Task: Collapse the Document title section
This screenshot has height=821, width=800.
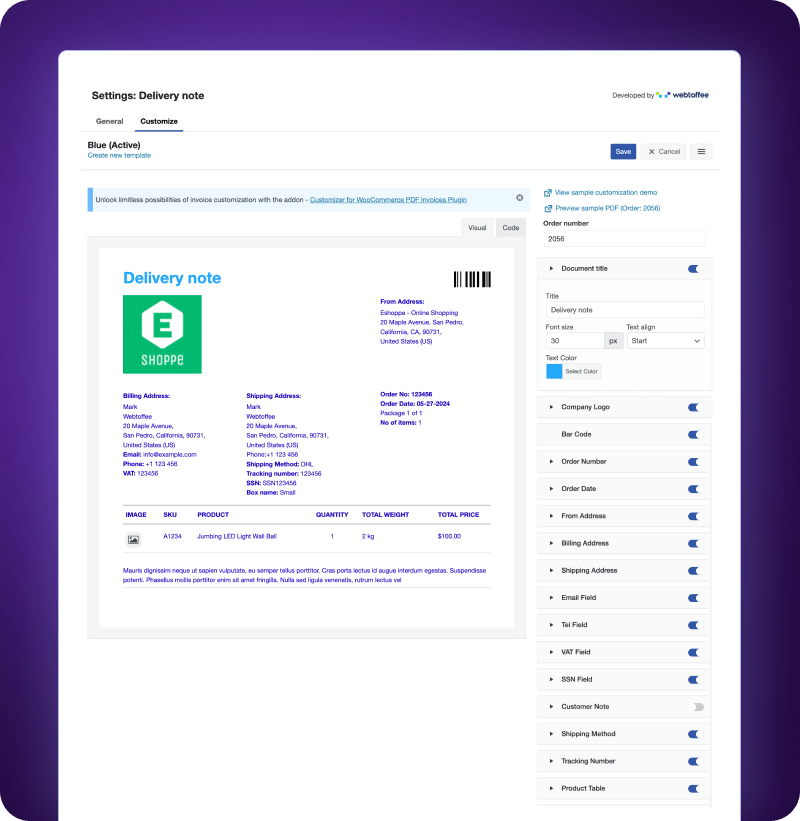Action: (x=551, y=269)
